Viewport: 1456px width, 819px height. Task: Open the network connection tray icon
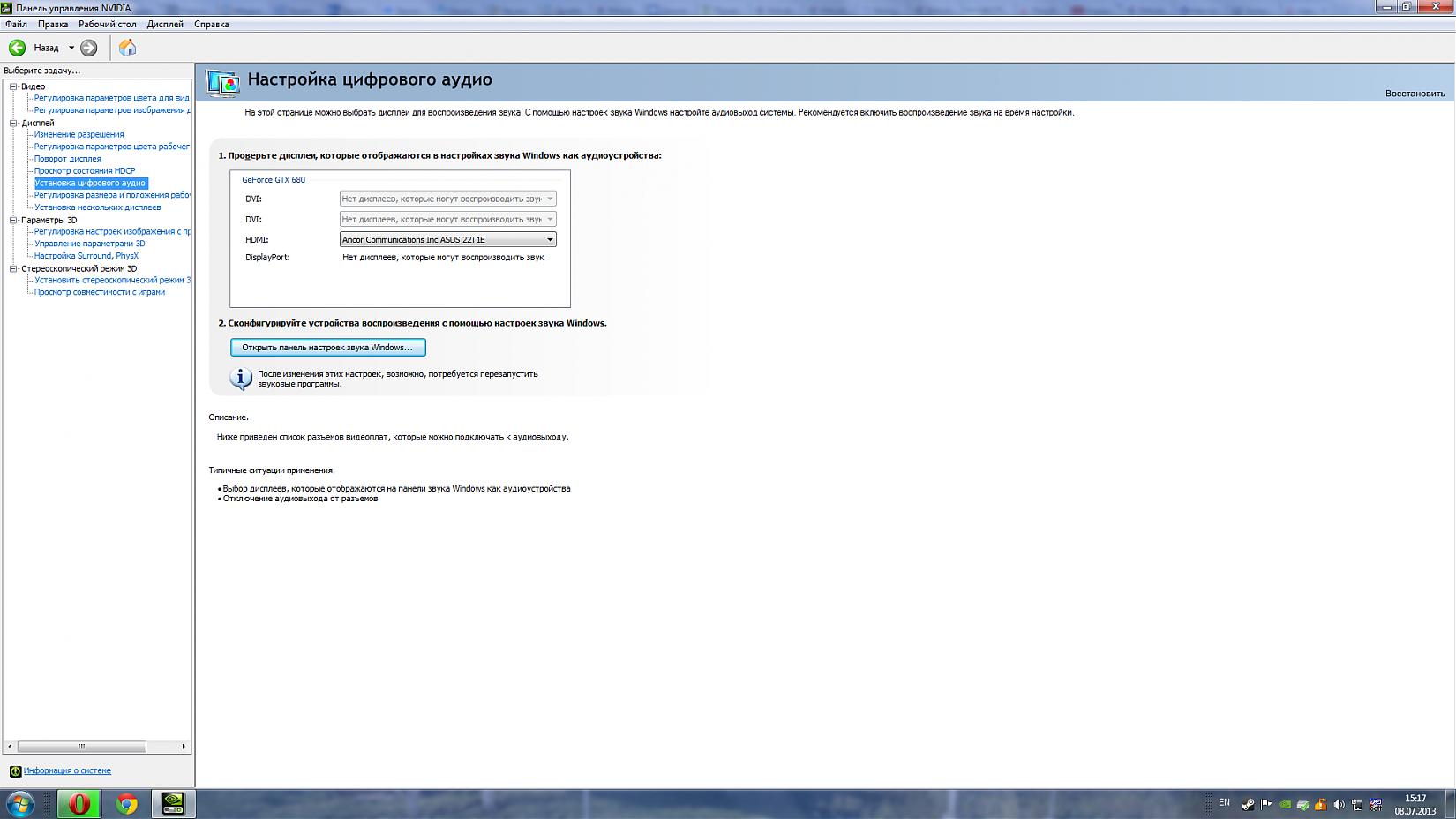coord(1357,804)
